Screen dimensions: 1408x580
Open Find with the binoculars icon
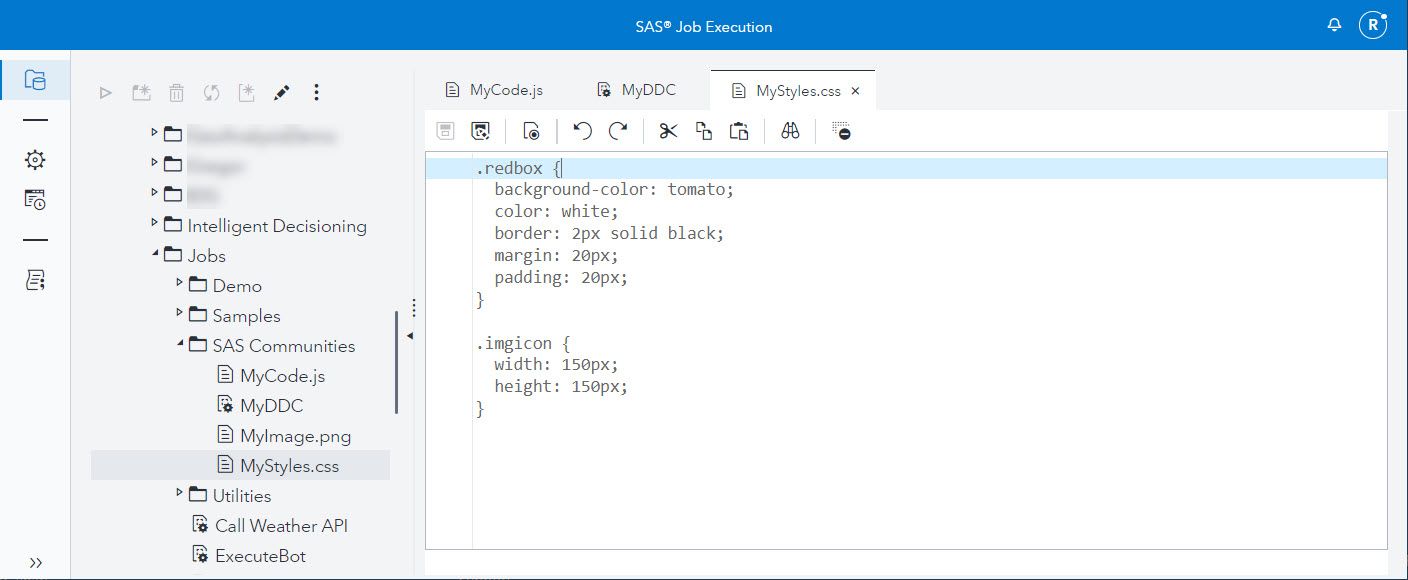tap(790, 131)
